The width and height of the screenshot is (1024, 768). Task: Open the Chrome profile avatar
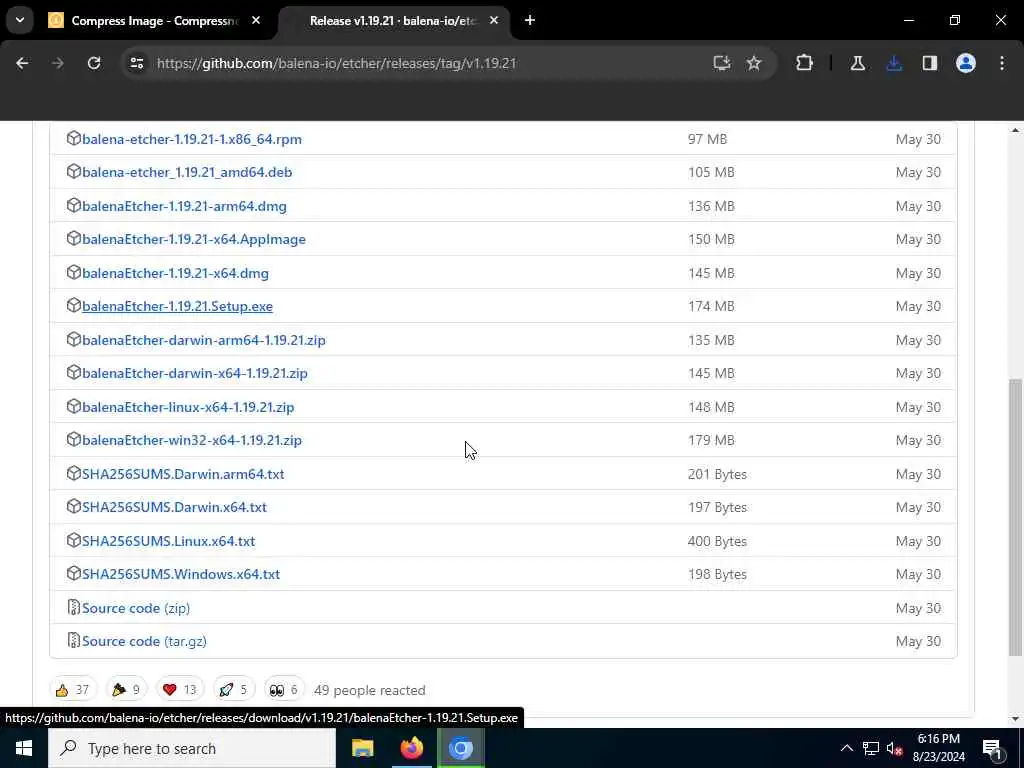click(x=966, y=63)
